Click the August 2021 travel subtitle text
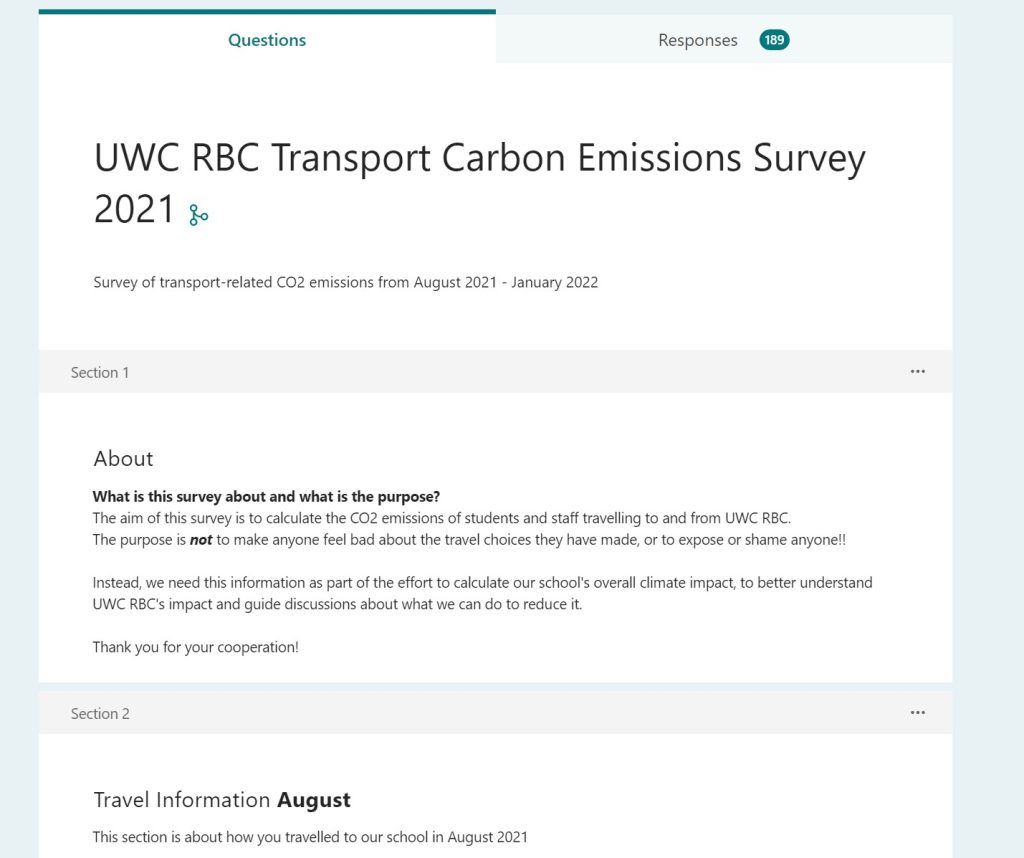 point(310,836)
